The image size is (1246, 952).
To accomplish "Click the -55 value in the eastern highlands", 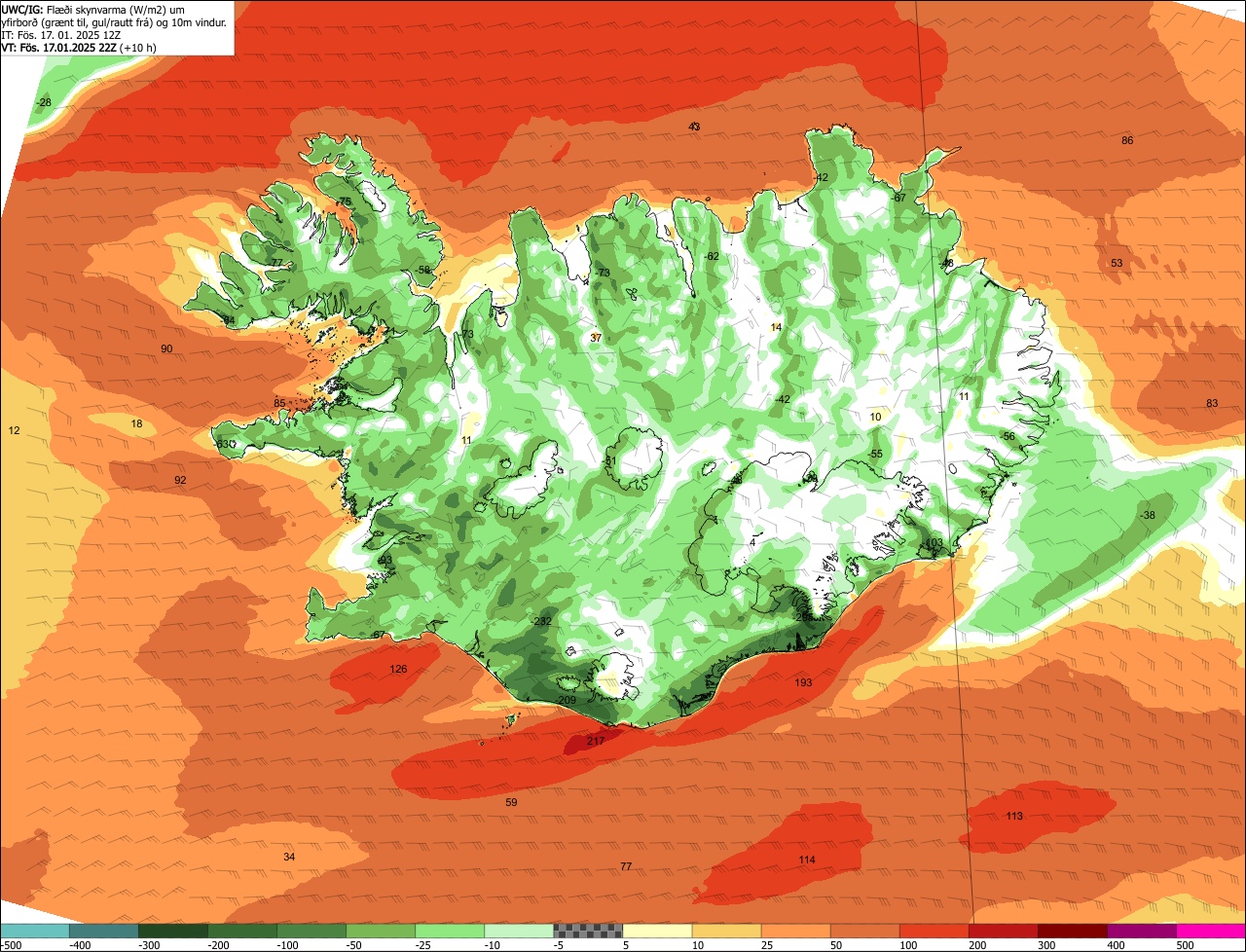I will pyautogui.click(x=875, y=455).
